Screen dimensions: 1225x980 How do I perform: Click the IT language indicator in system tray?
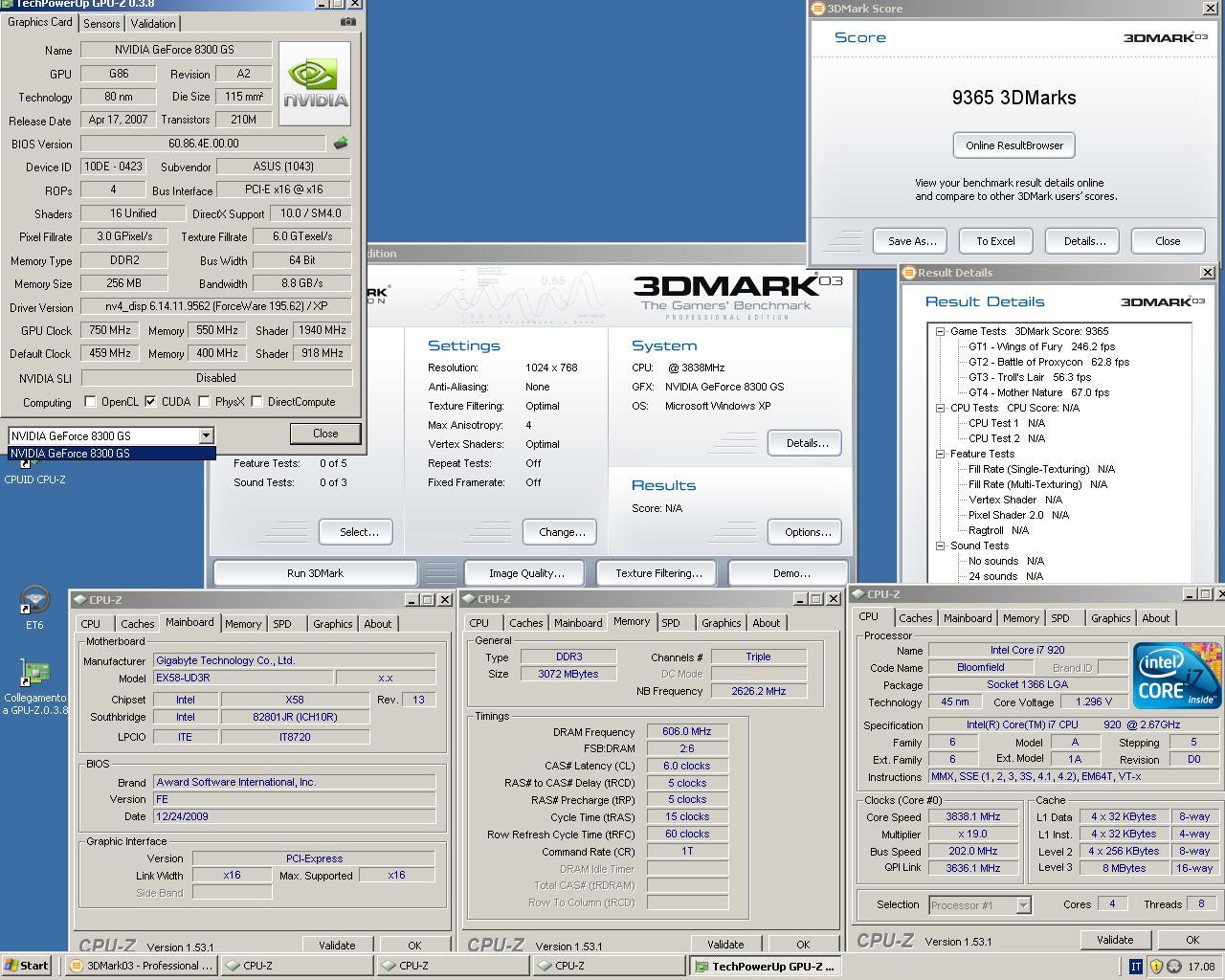[1136, 967]
